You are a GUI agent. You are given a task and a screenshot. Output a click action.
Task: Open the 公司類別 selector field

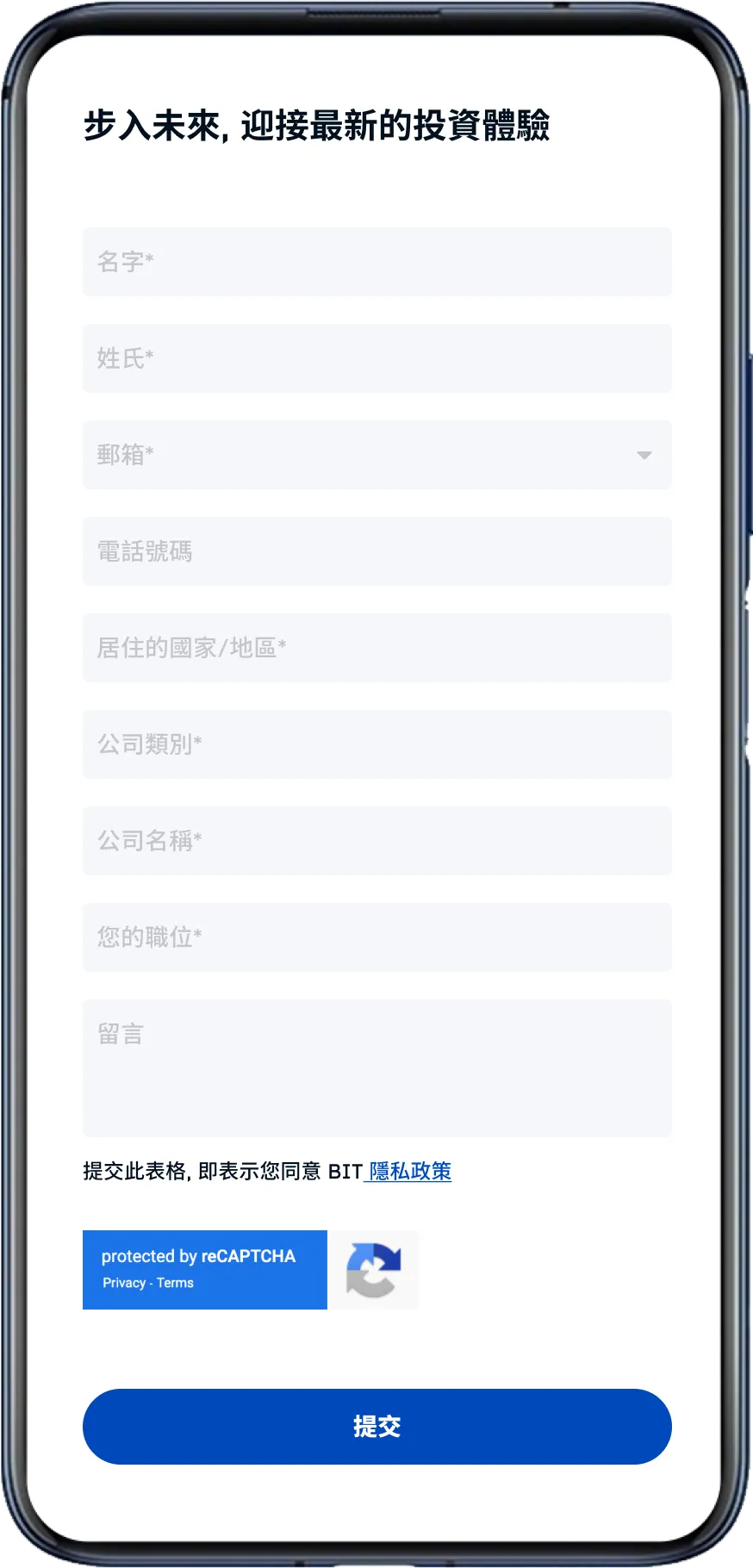[377, 744]
